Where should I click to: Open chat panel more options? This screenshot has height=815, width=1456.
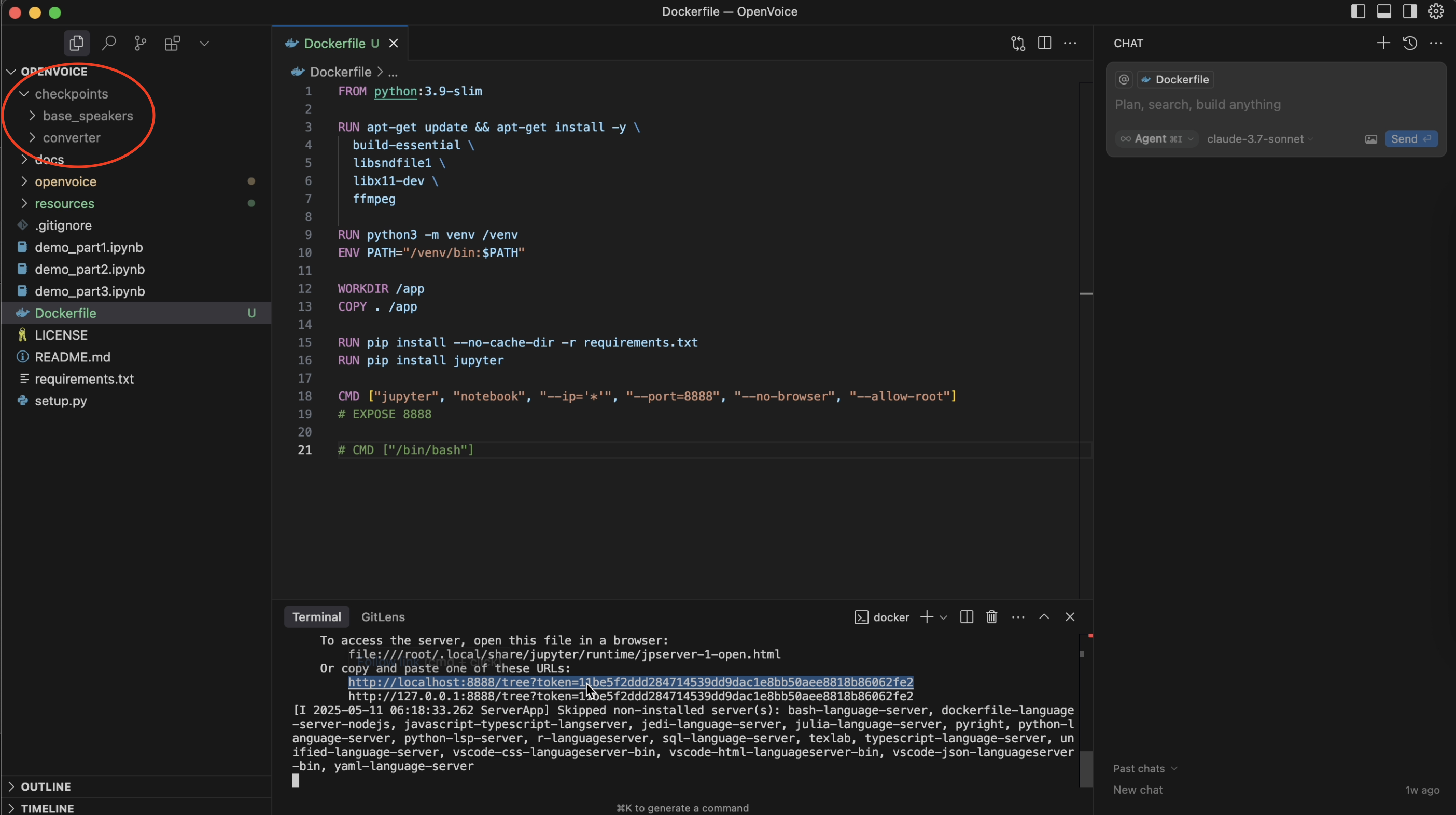[x=1436, y=44]
